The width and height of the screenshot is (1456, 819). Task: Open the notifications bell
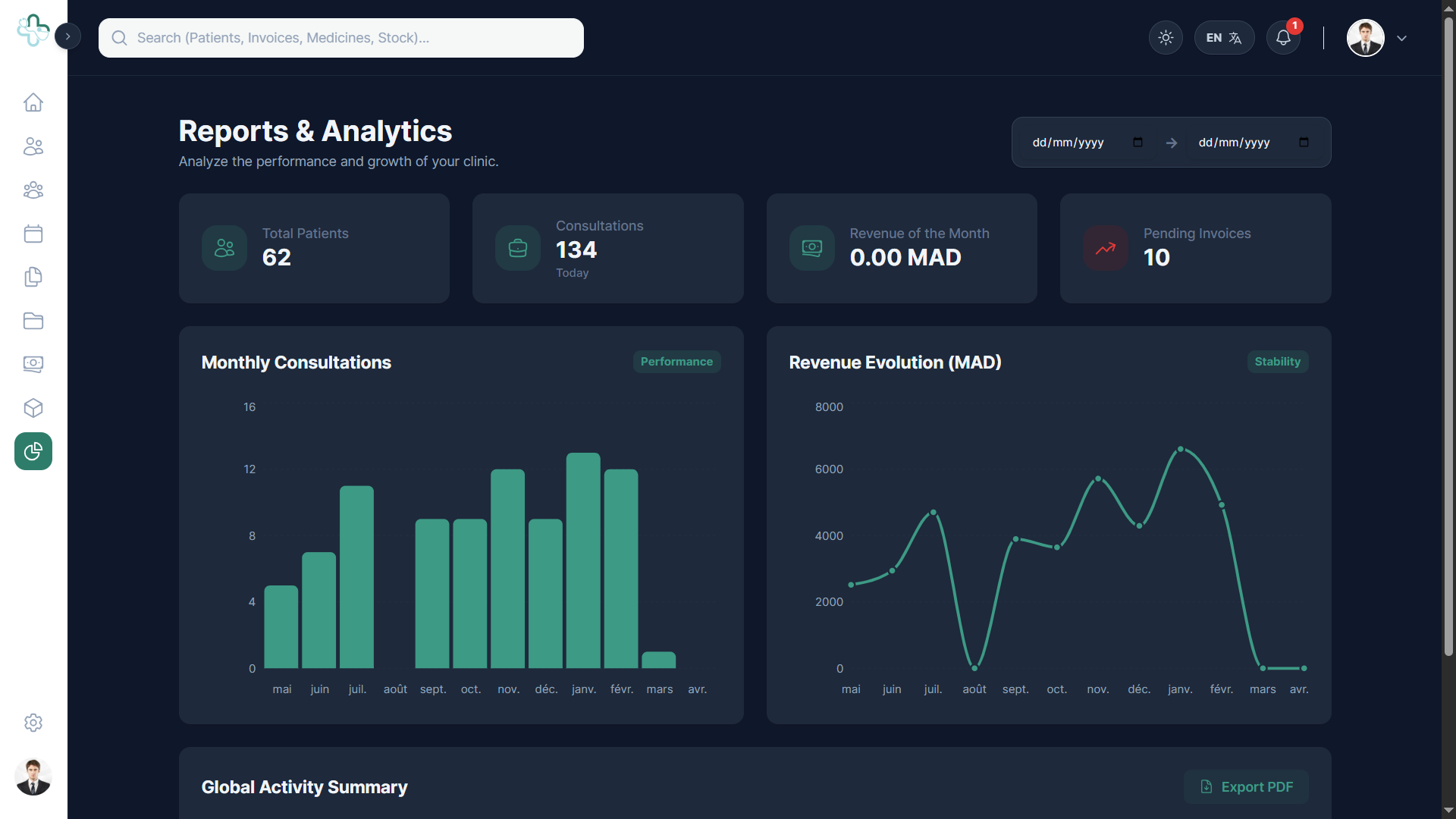[1283, 38]
